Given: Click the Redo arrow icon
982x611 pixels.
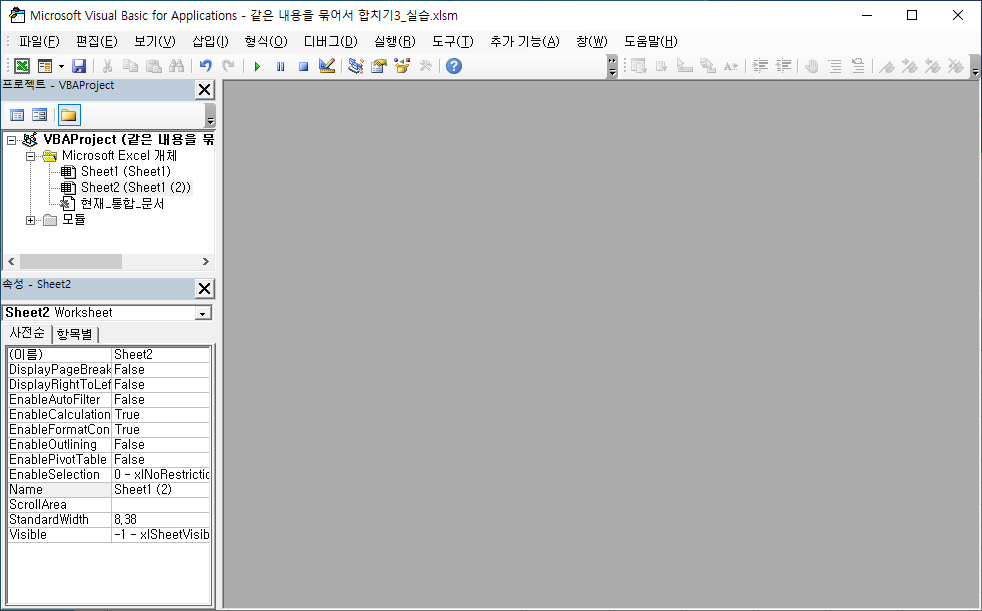Looking at the screenshot, I should pyautogui.click(x=229, y=66).
